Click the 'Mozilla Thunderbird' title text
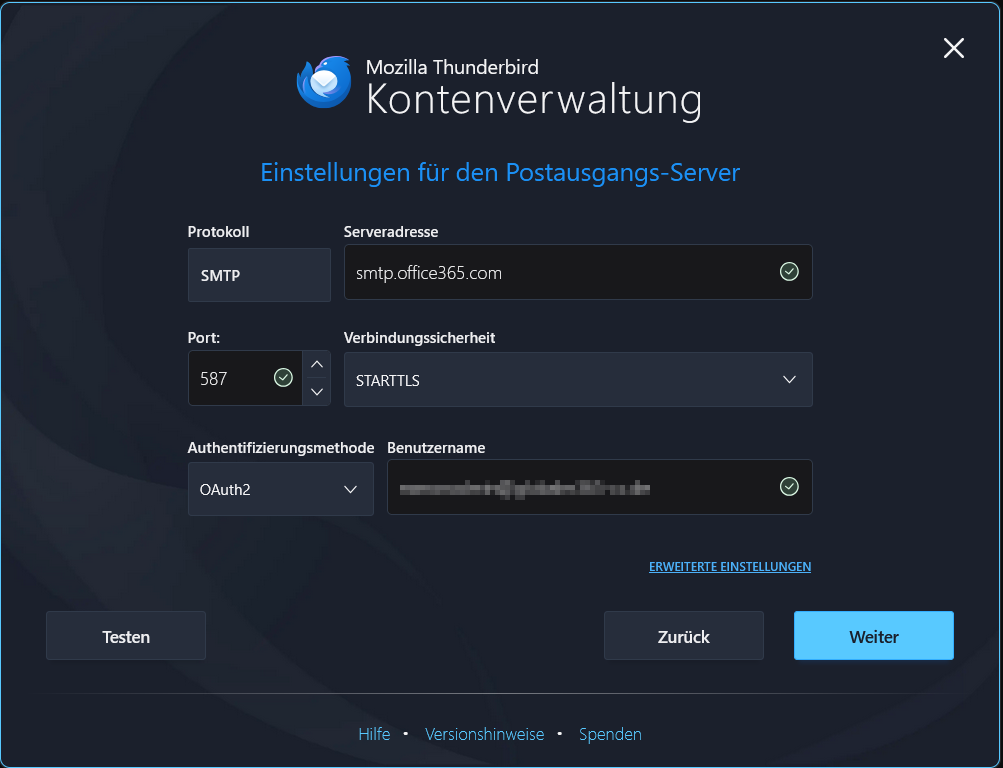The height and width of the screenshot is (768, 1003). pyautogui.click(x=452, y=67)
